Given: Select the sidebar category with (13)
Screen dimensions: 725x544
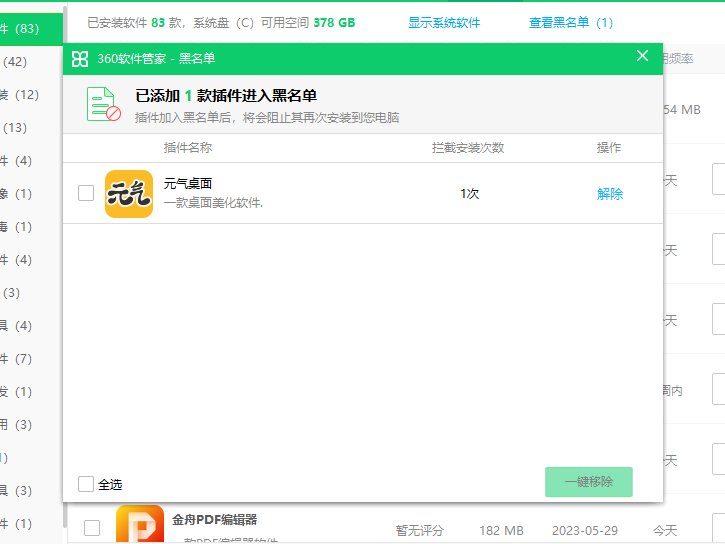Looking at the screenshot, I should (31, 128).
